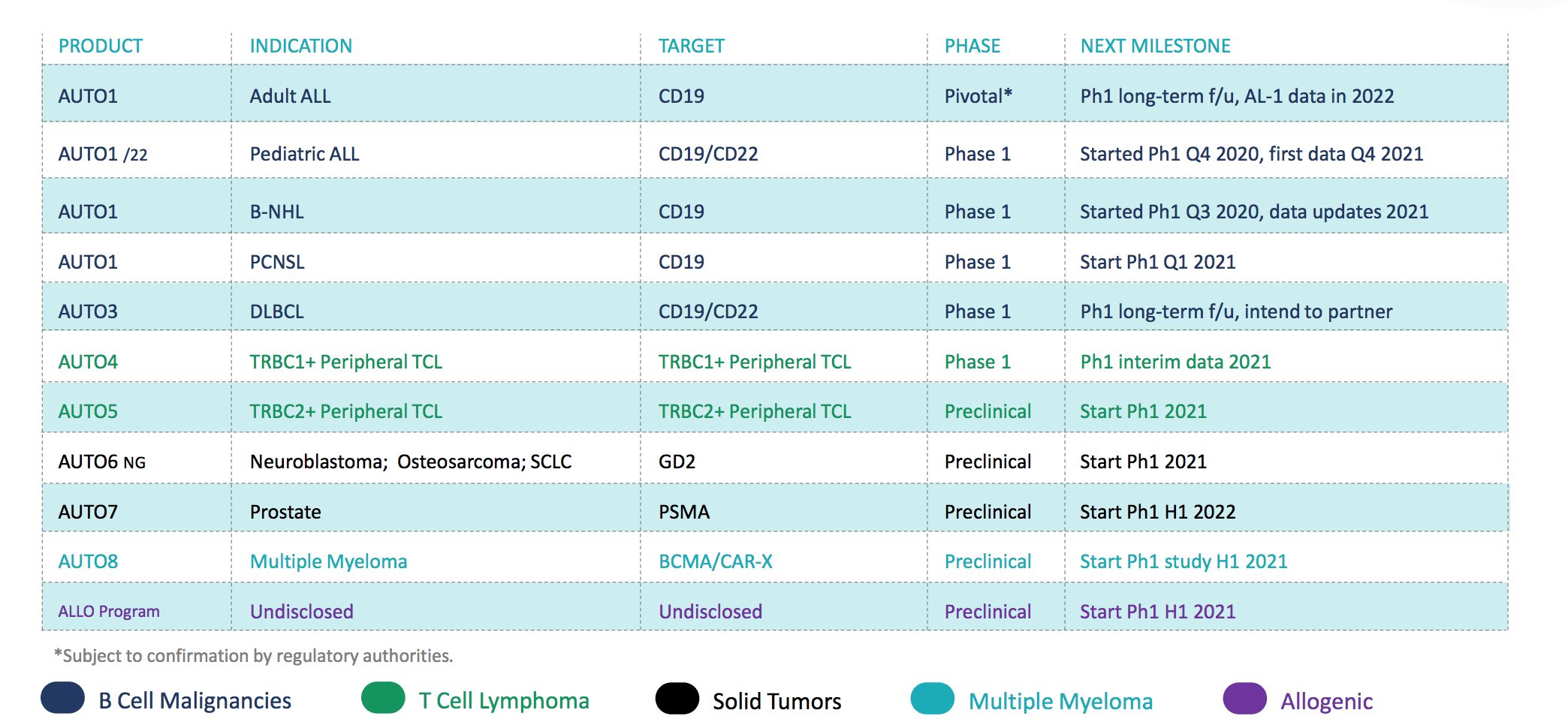Click the PSMA target cell
The image size is (1568, 719).
click(x=683, y=513)
